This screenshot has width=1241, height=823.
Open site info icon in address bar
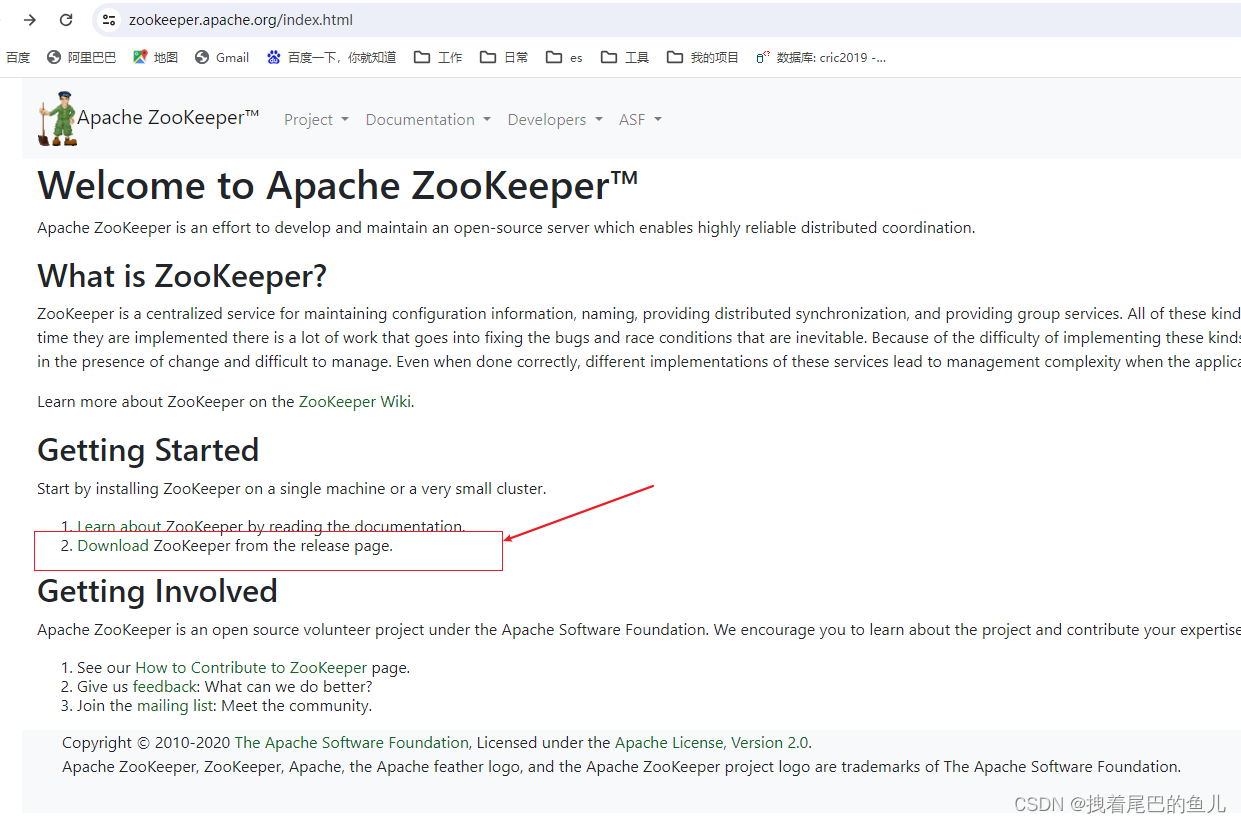(x=109, y=20)
